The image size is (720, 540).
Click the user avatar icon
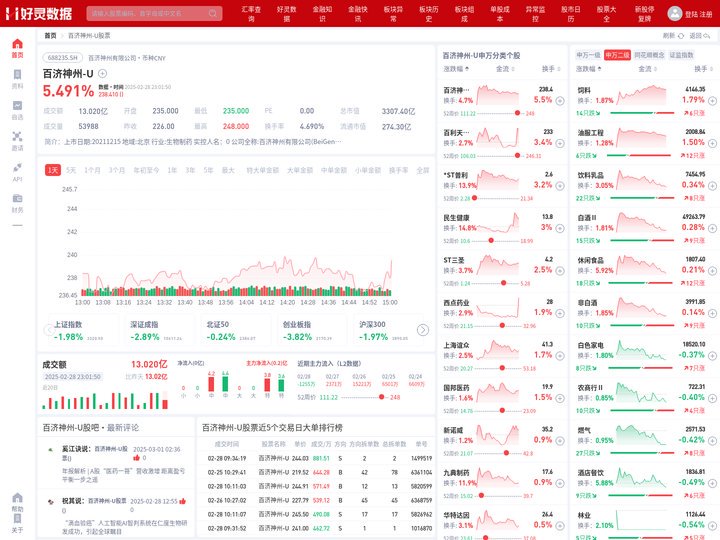point(675,13)
